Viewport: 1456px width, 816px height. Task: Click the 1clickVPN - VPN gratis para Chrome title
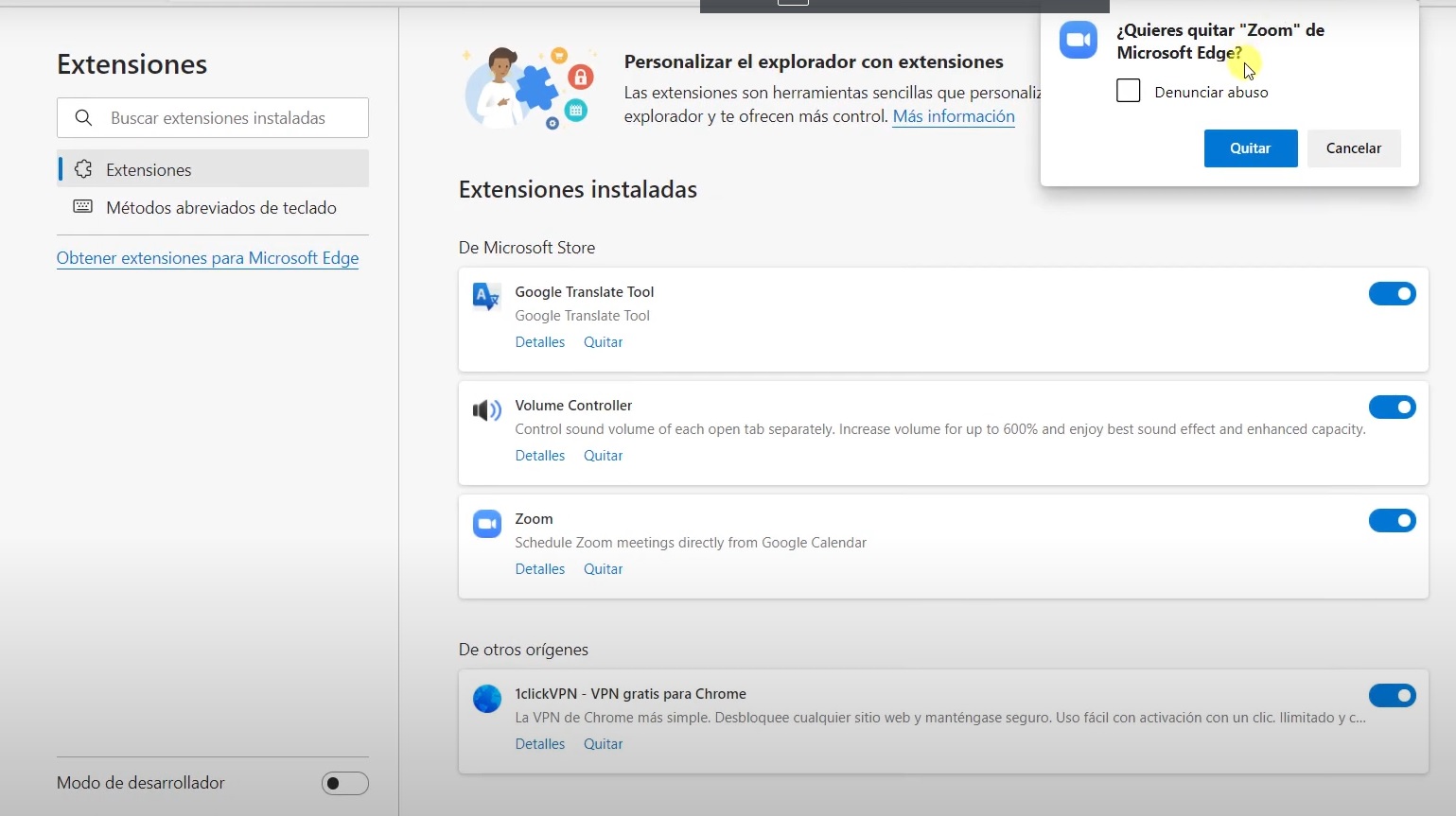tap(630, 694)
